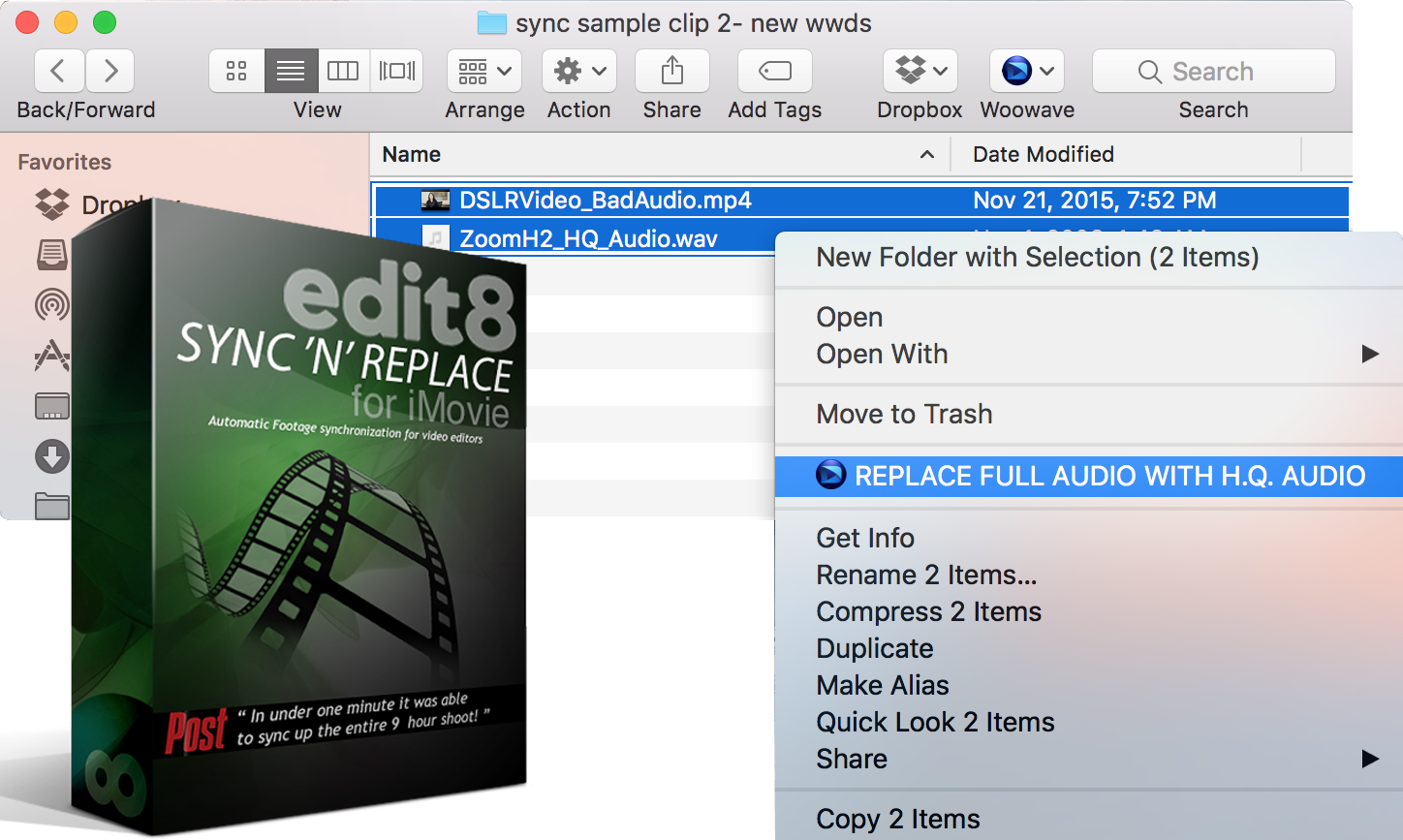
Task: Click the Add Tags toolbar button
Action: pyautogui.click(x=774, y=71)
